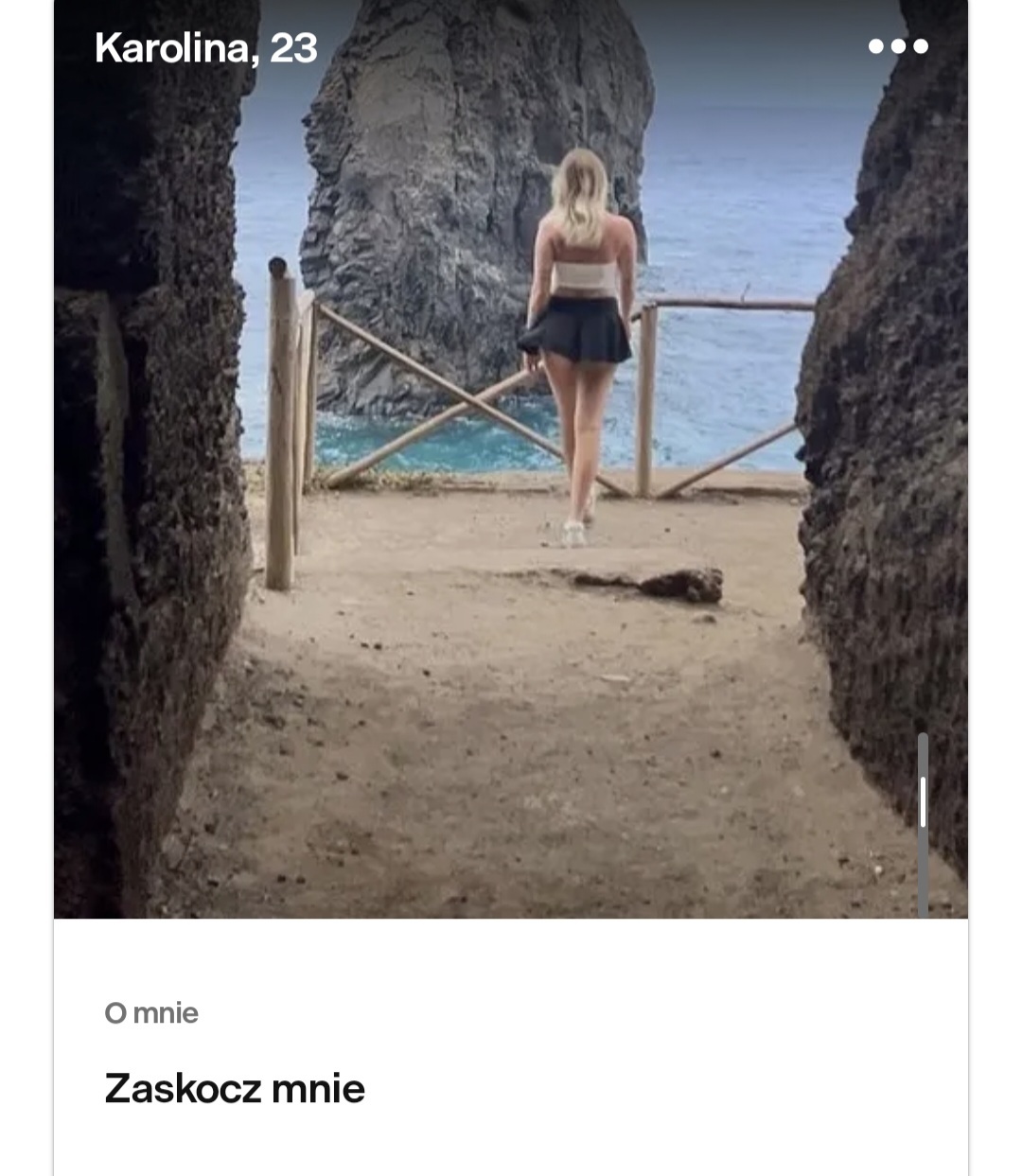
Task: Tap the wooden fence post on left
Action: pos(280,424)
